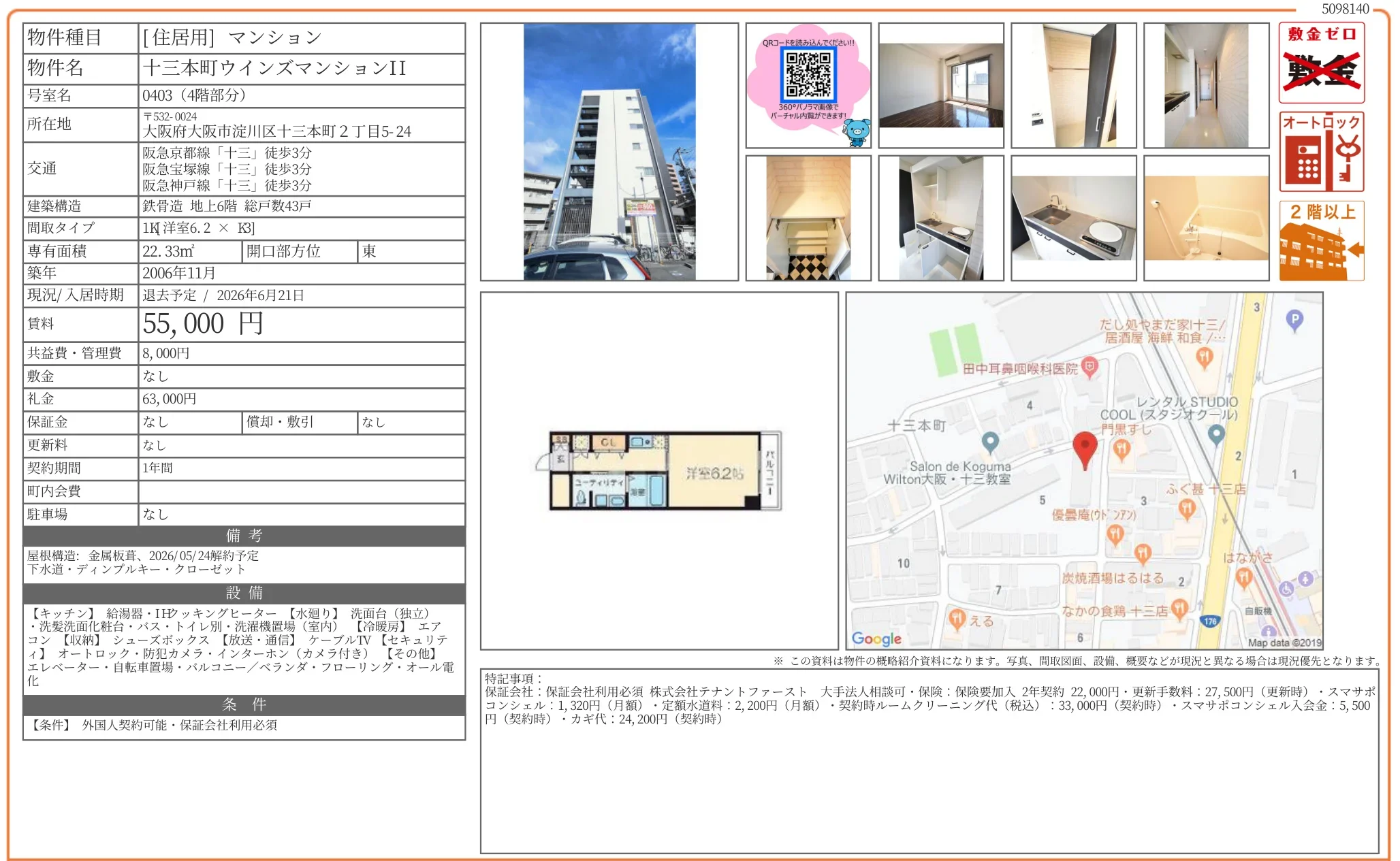
Task: Open the building exterior photo
Action: pyautogui.click(x=609, y=151)
